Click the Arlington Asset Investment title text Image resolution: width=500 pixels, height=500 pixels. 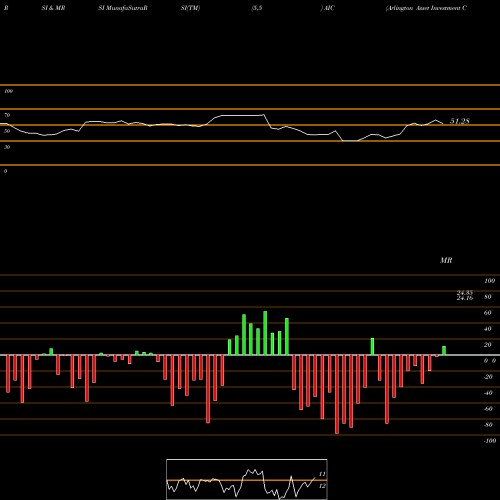tap(426, 8)
